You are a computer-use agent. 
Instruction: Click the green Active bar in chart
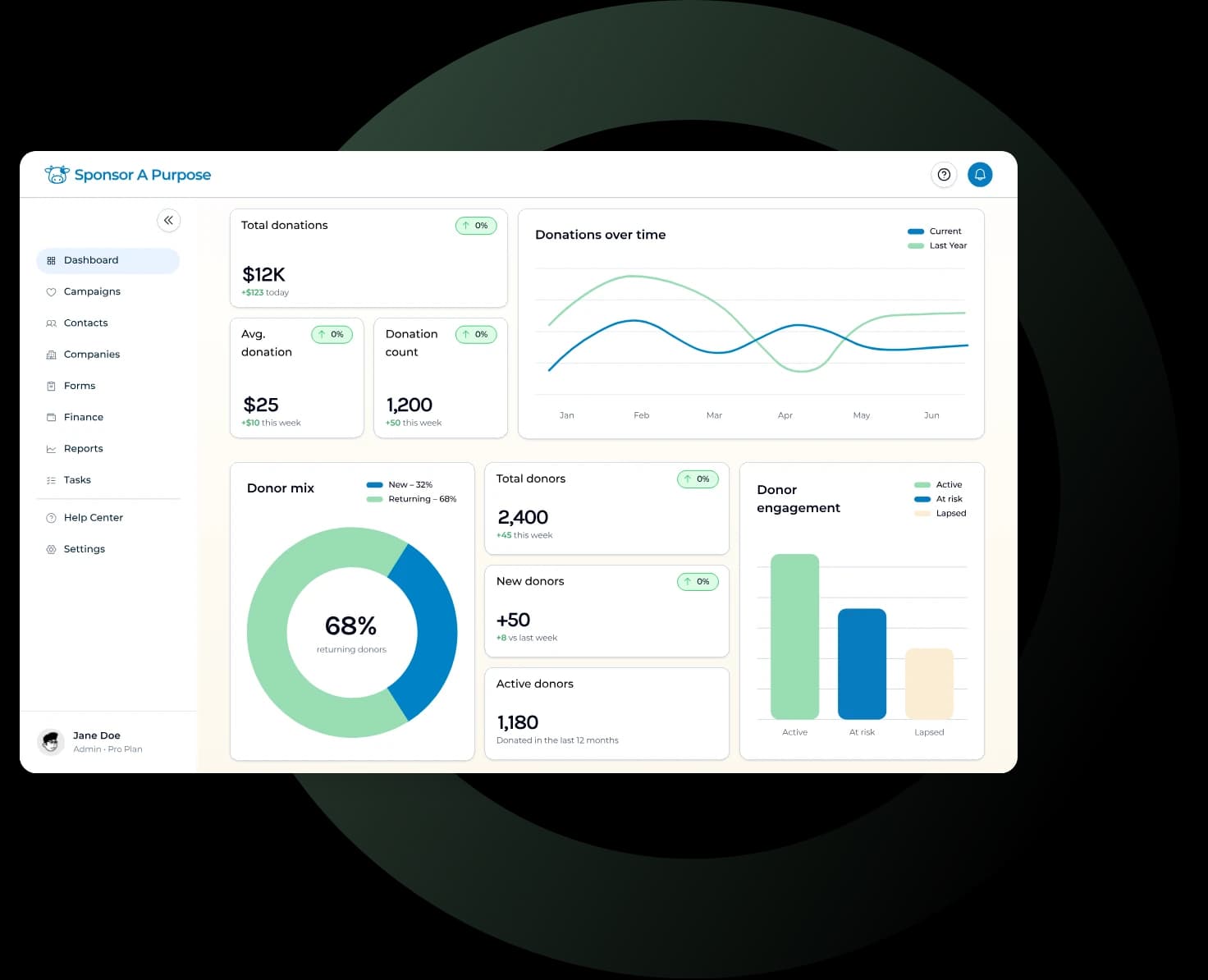pyautogui.click(x=794, y=637)
